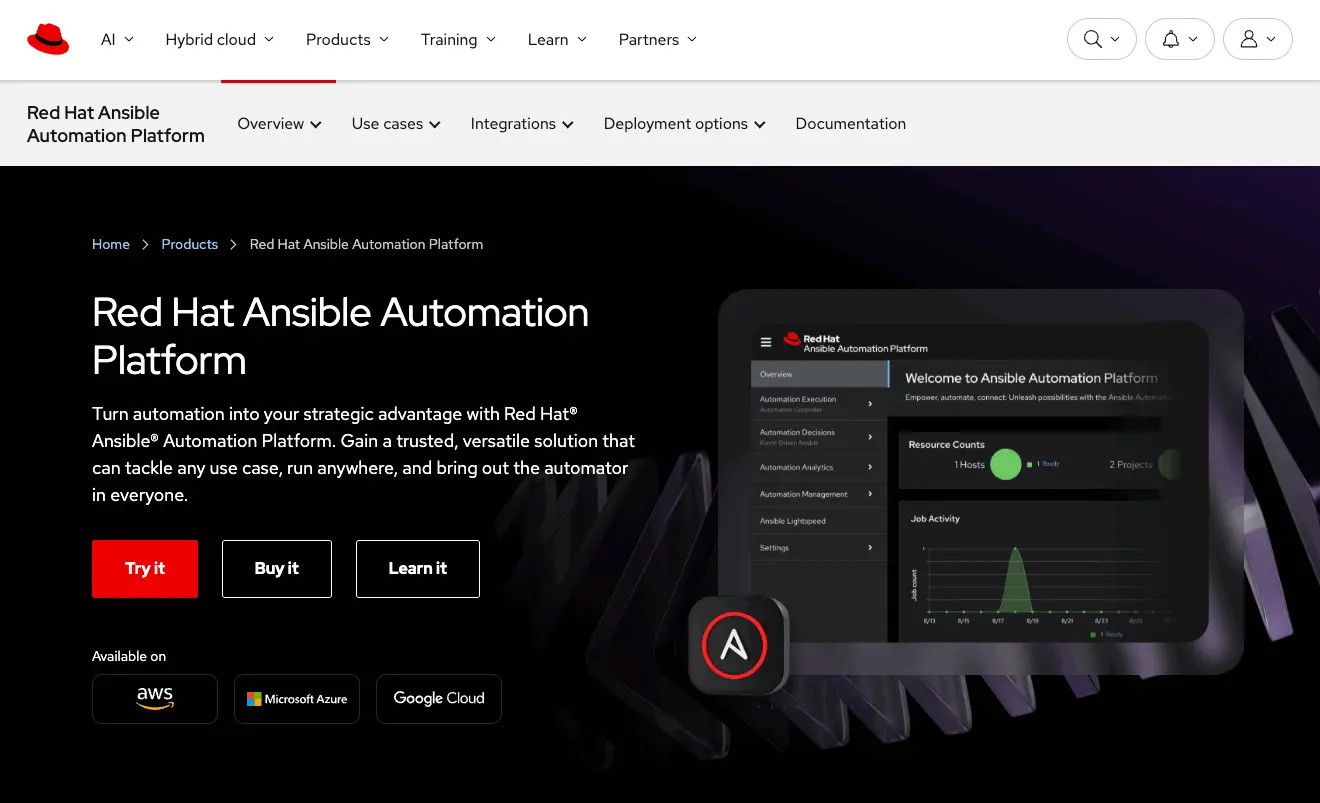
Task: Click 'Welcome to Ansible Automation Platform' heading
Action: click(x=1031, y=378)
